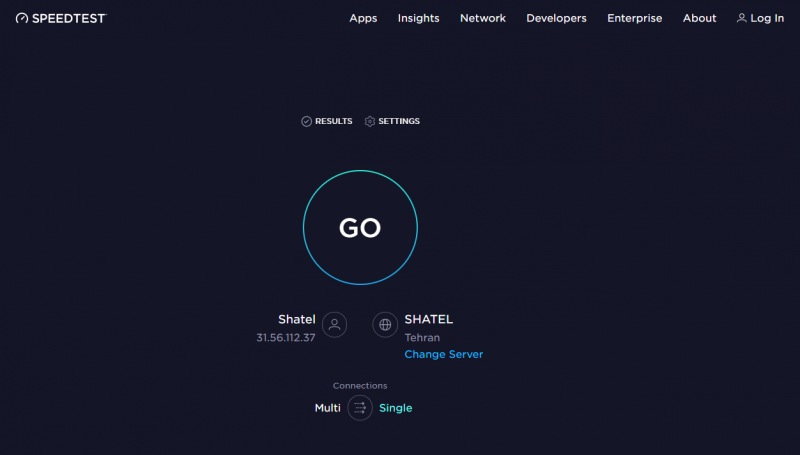
Task: Open the Developers menu item
Action: point(556,18)
